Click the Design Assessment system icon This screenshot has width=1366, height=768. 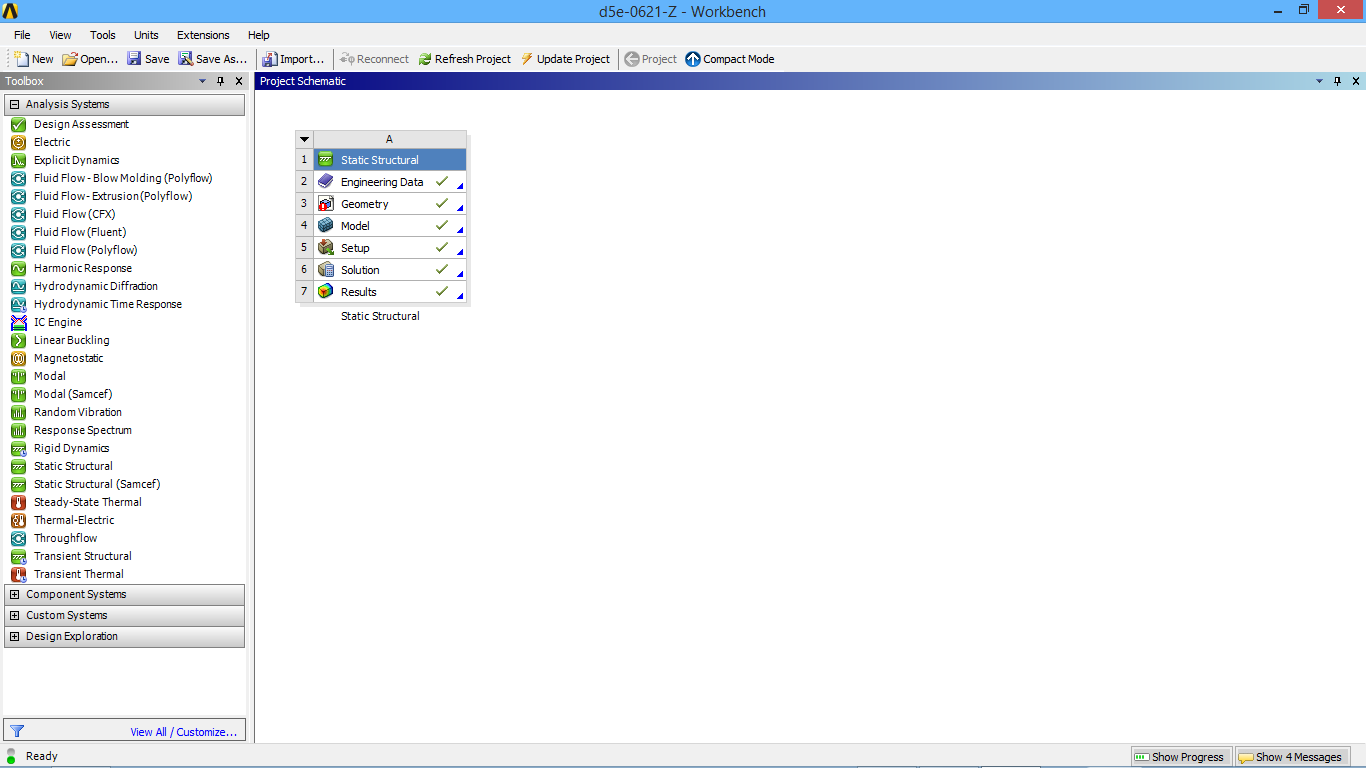click(18, 124)
